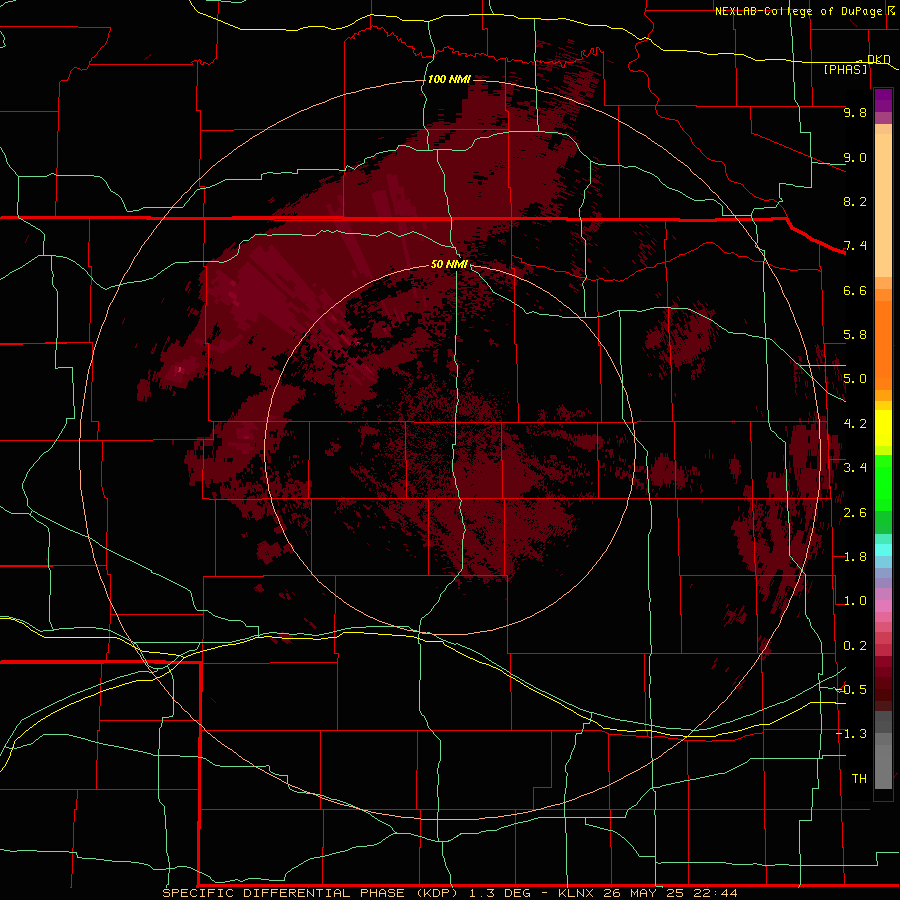Pick the orange band of the color scale
Screen dimensions: 900x900
coord(883,344)
